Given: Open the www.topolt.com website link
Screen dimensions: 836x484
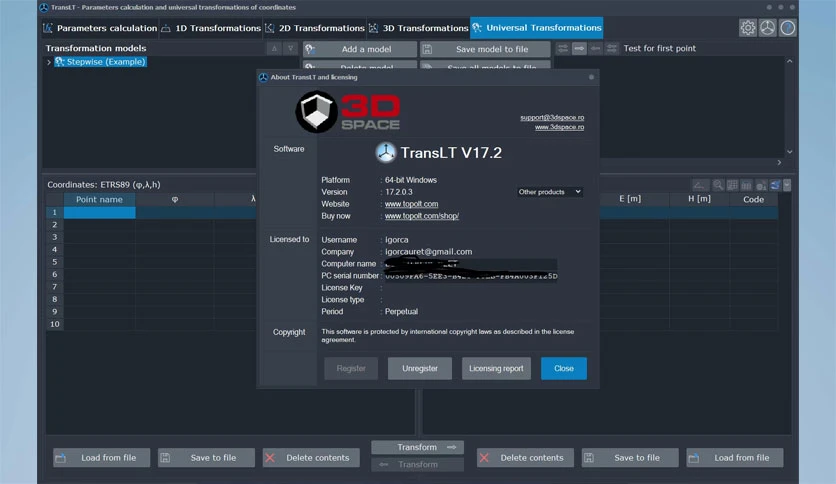Looking at the screenshot, I should pyautogui.click(x=411, y=204).
